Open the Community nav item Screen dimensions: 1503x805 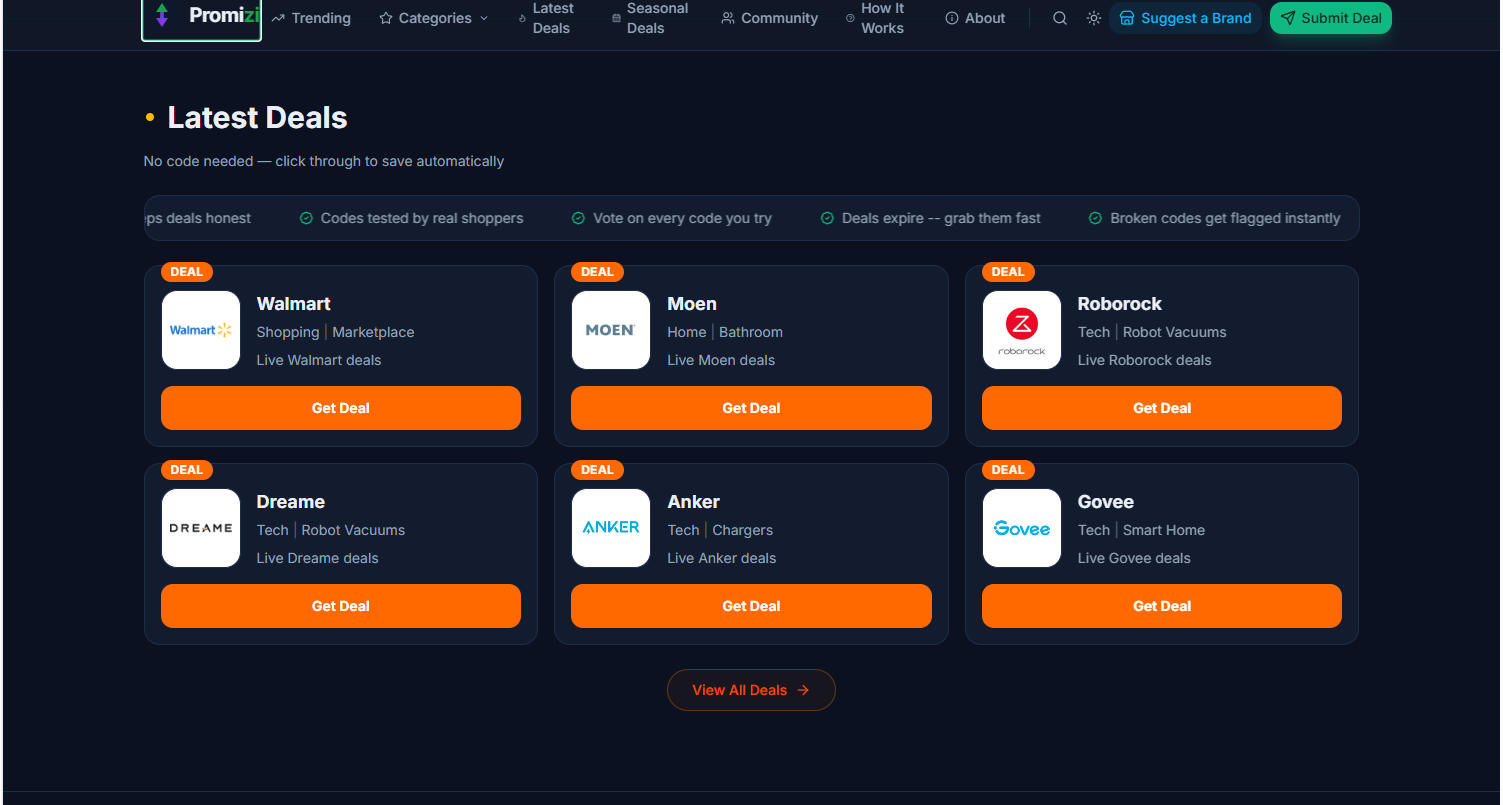click(770, 18)
